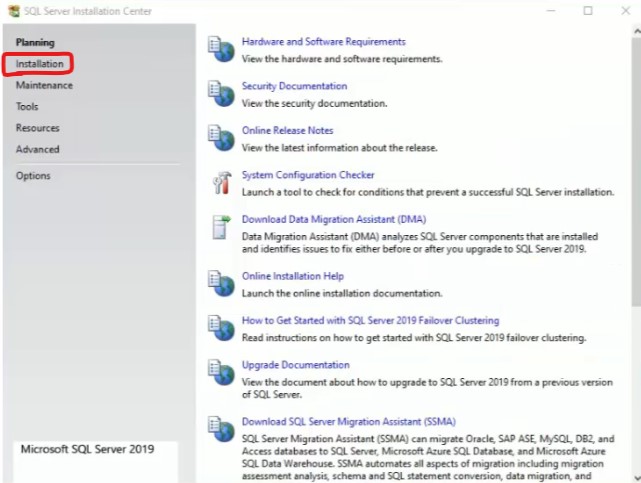
Task: Minimize the Installation Center window
Action: (x=551, y=11)
